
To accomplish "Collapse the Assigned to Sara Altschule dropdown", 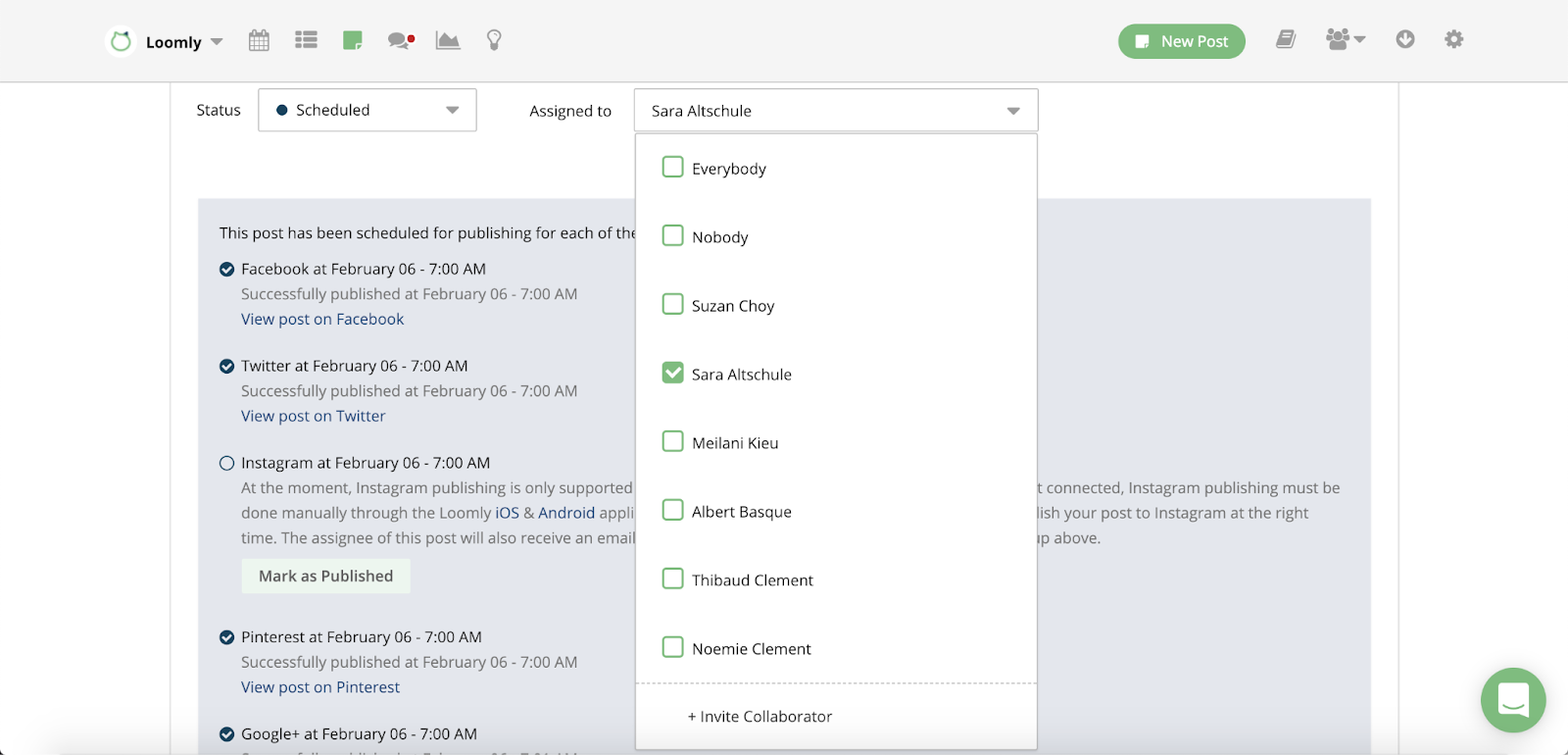I will pyautogui.click(x=836, y=111).
